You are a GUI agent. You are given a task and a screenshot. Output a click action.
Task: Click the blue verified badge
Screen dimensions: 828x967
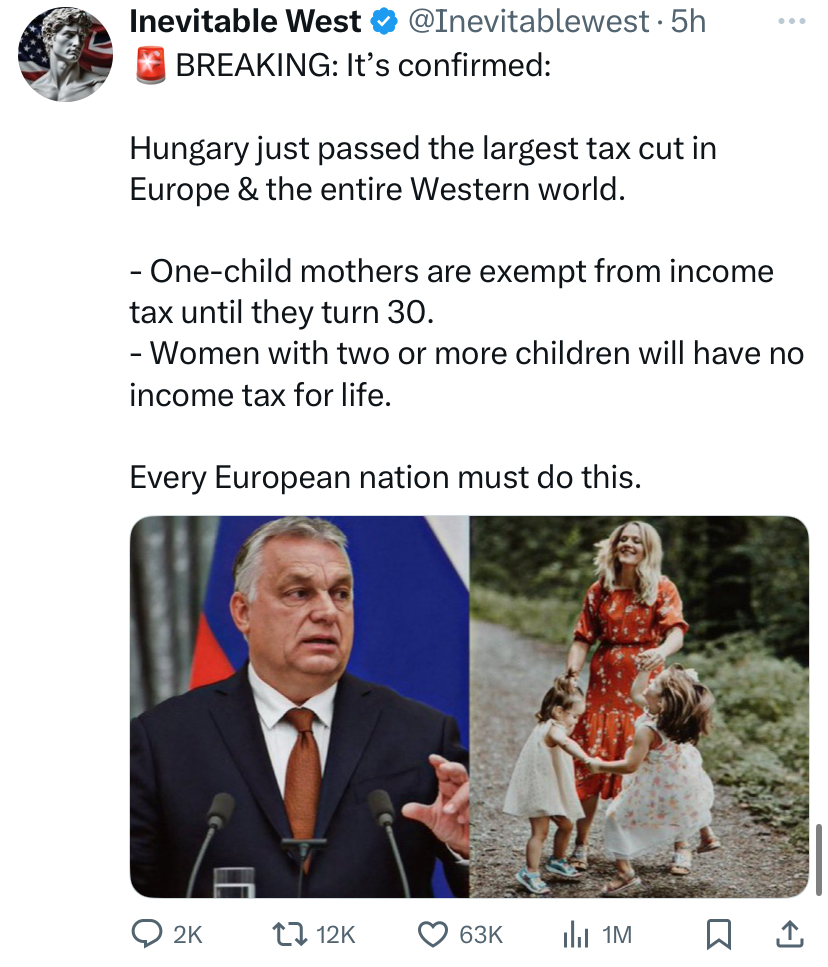pos(383,22)
